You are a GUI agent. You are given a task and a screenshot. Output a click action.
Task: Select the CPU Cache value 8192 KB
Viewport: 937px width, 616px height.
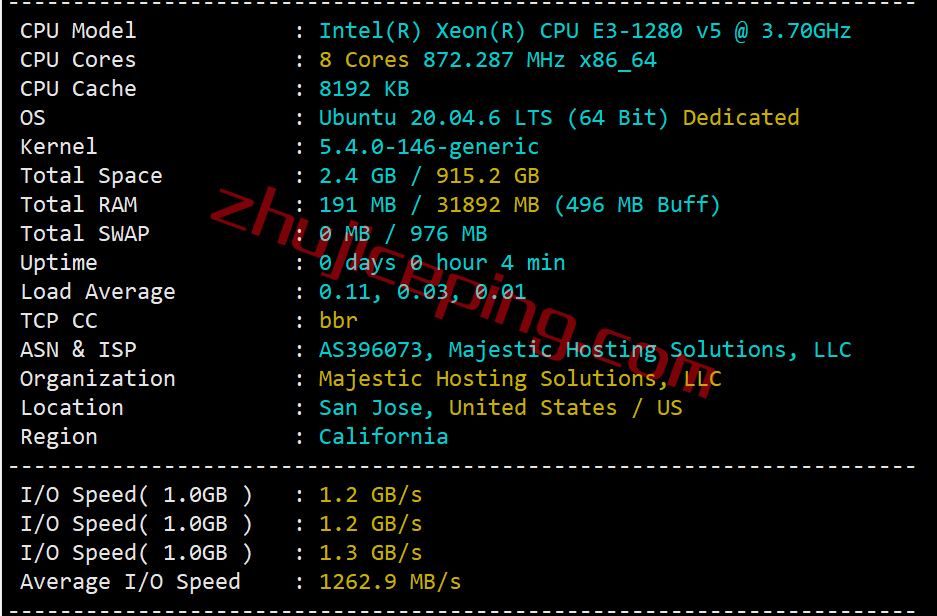(364, 89)
